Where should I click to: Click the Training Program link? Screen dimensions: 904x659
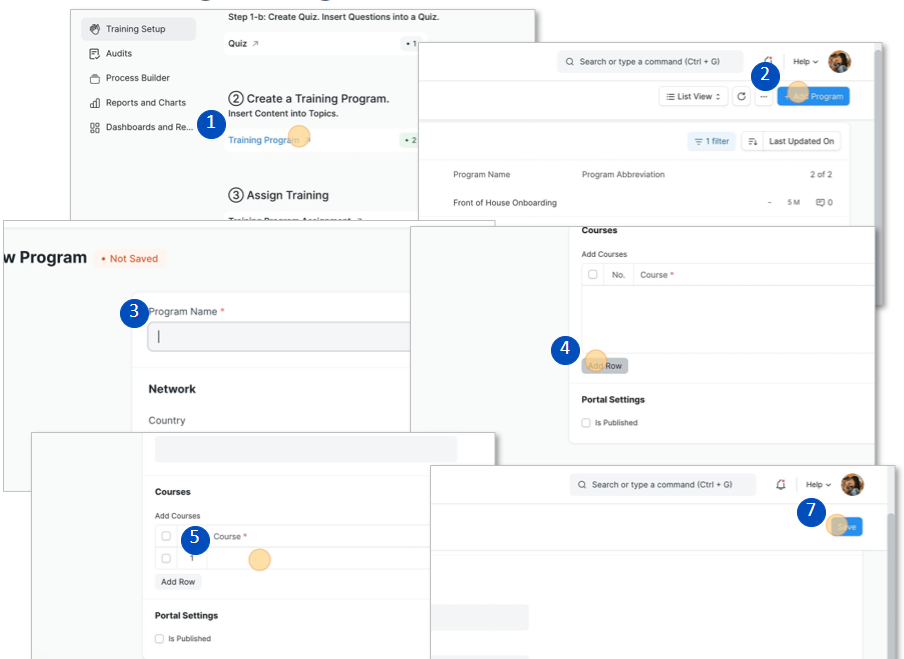tap(263, 140)
